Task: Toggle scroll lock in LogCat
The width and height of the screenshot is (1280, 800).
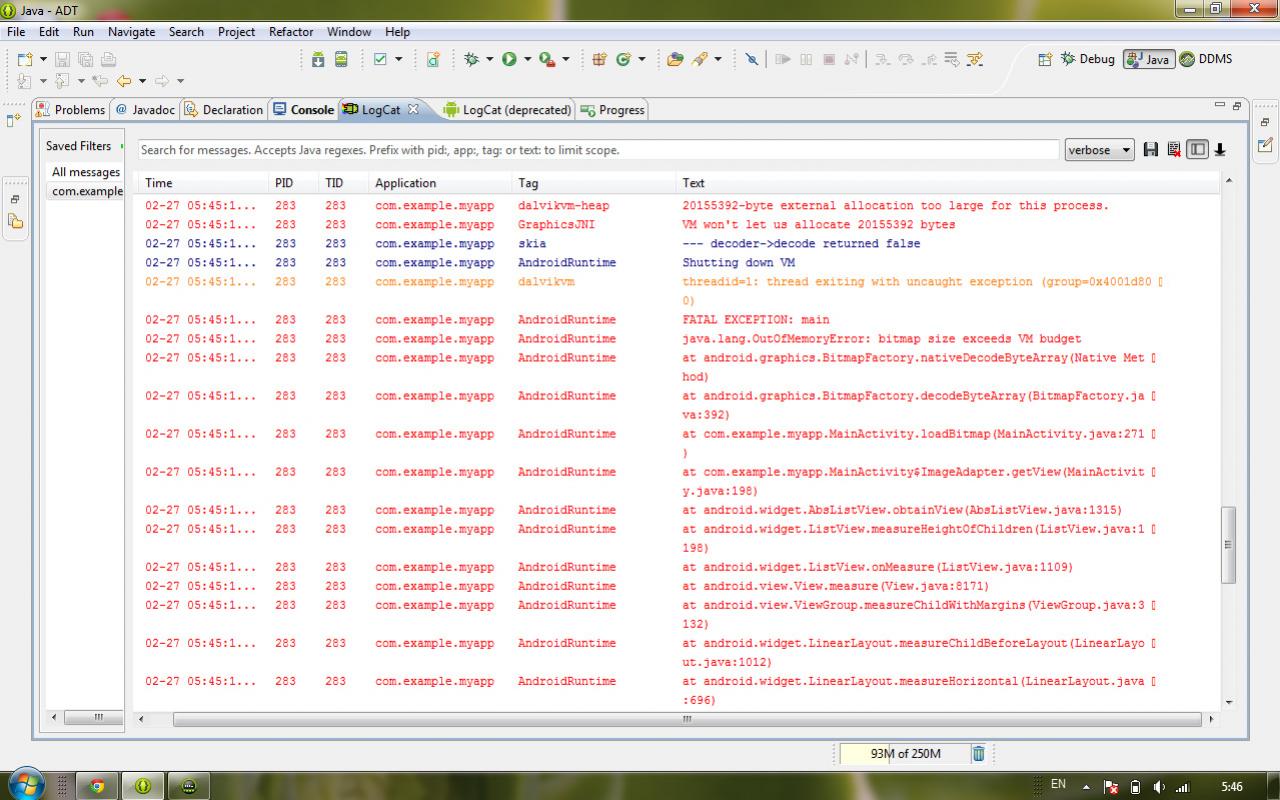Action: [x=1220, y=150]
